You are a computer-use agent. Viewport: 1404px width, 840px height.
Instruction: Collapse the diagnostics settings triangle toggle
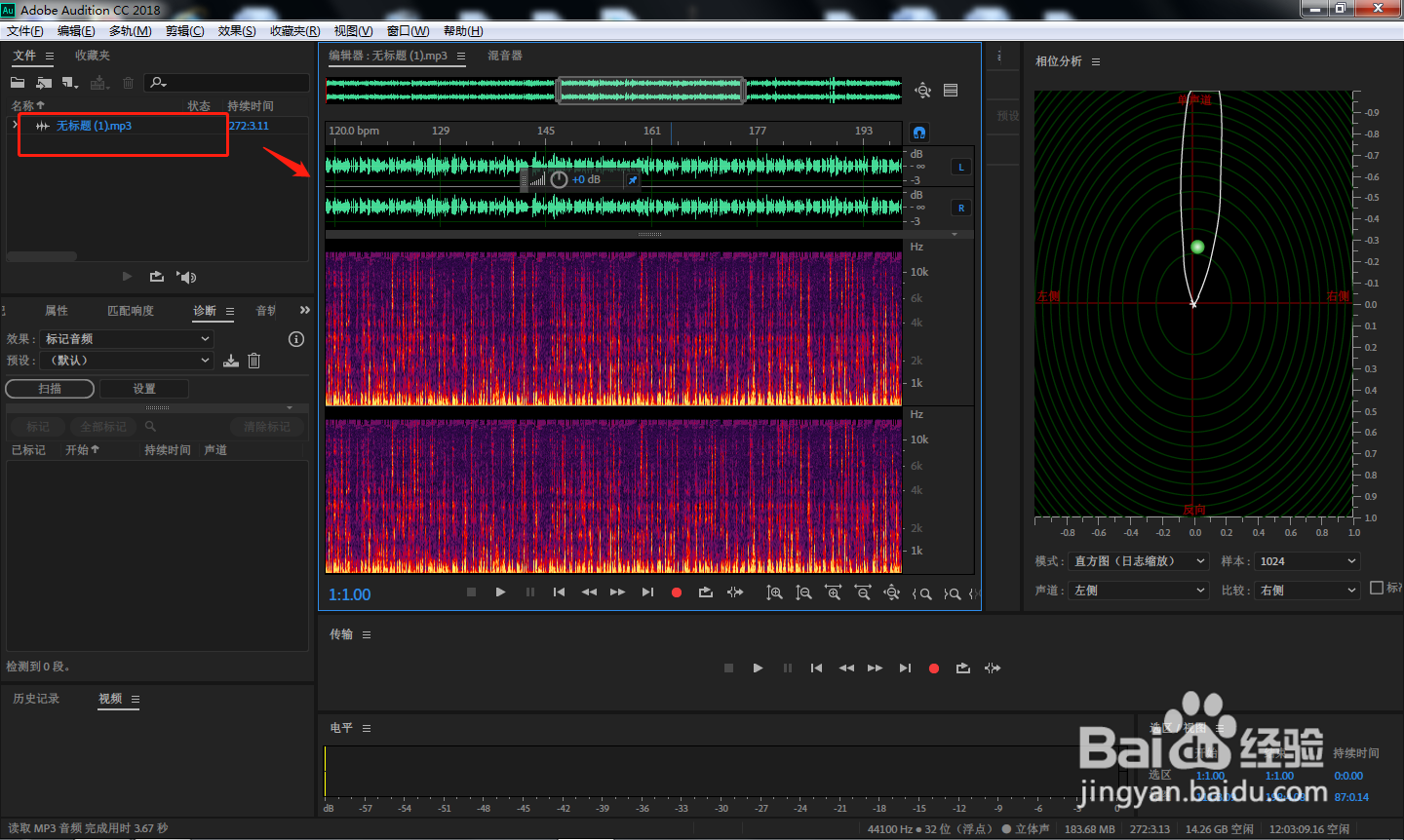click(290, 408)
